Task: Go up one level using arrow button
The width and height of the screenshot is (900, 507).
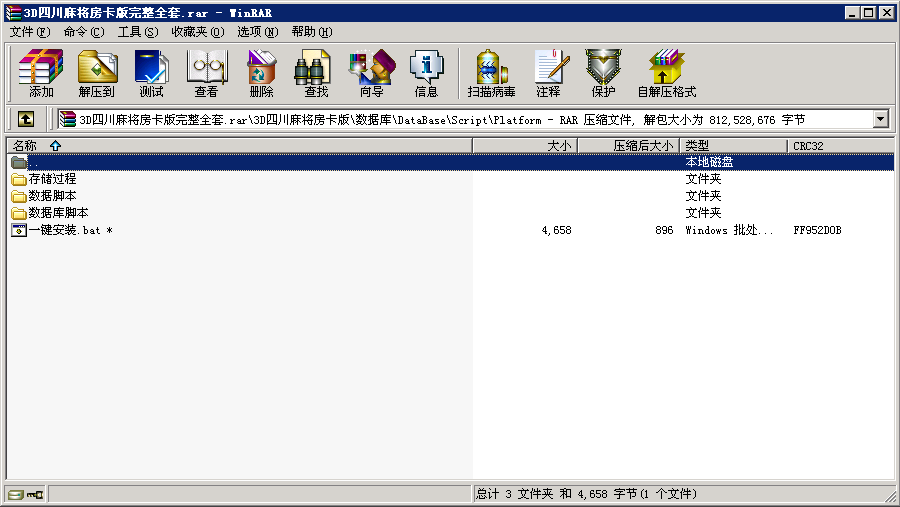Action: click(x=26, y=119)
